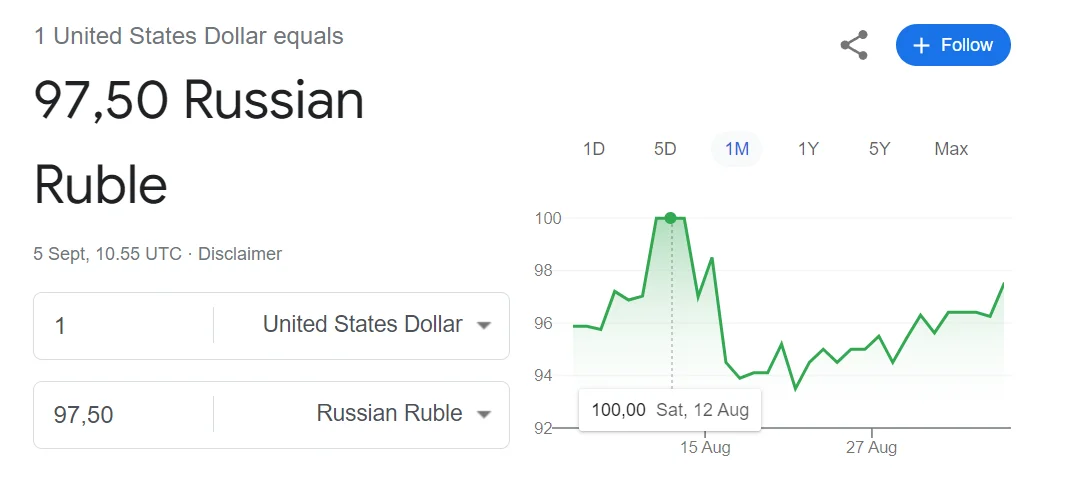The width and height of the screenshot is (1070, 479).
Task: Click the US Dollar amount input field
Action: (120, 326)
